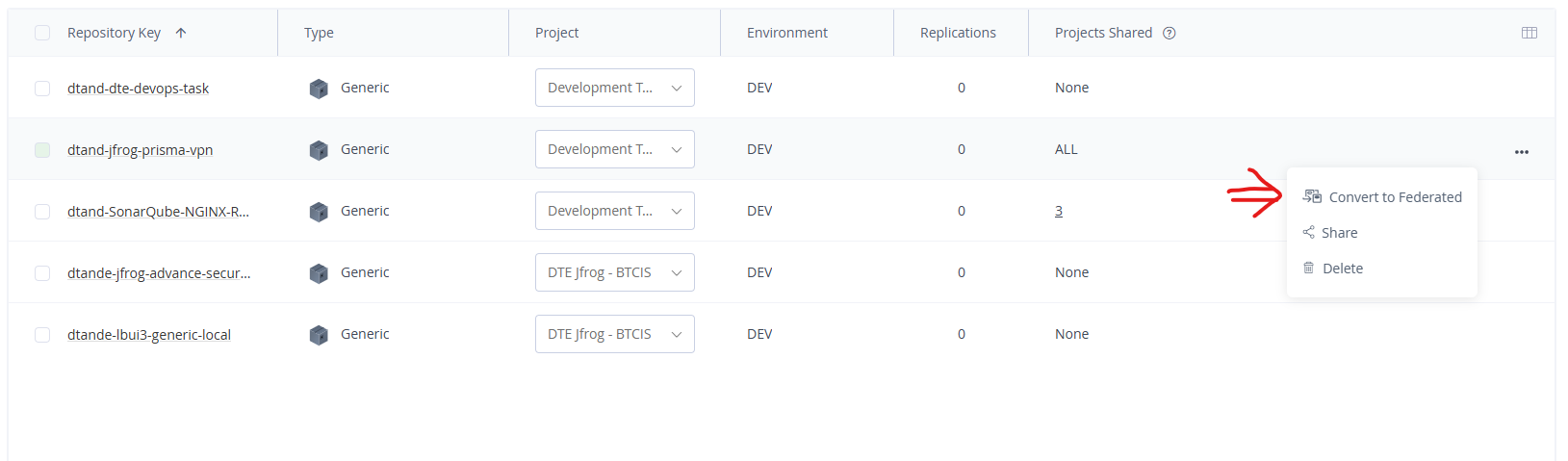Click Generic package icon for dtande-jfrog-advance-secur row
Viewport: 1568px width, 461px height.
coord(319,273)
